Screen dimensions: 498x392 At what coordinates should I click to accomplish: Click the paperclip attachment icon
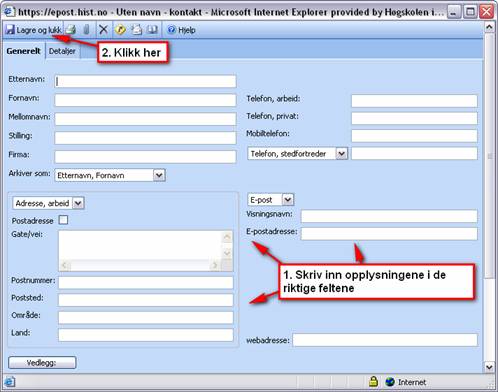[86, 30]
